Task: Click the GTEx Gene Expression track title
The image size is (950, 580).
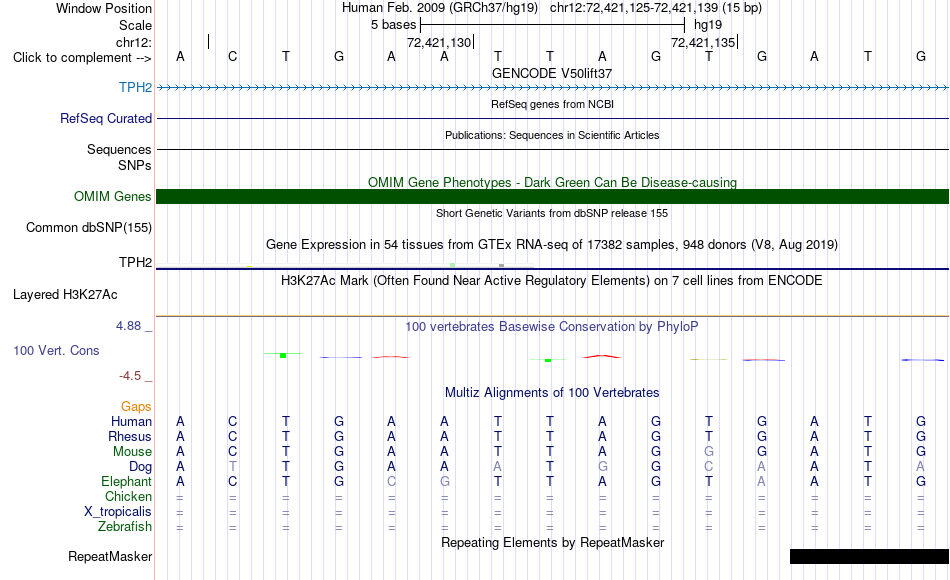Action: 552,245
